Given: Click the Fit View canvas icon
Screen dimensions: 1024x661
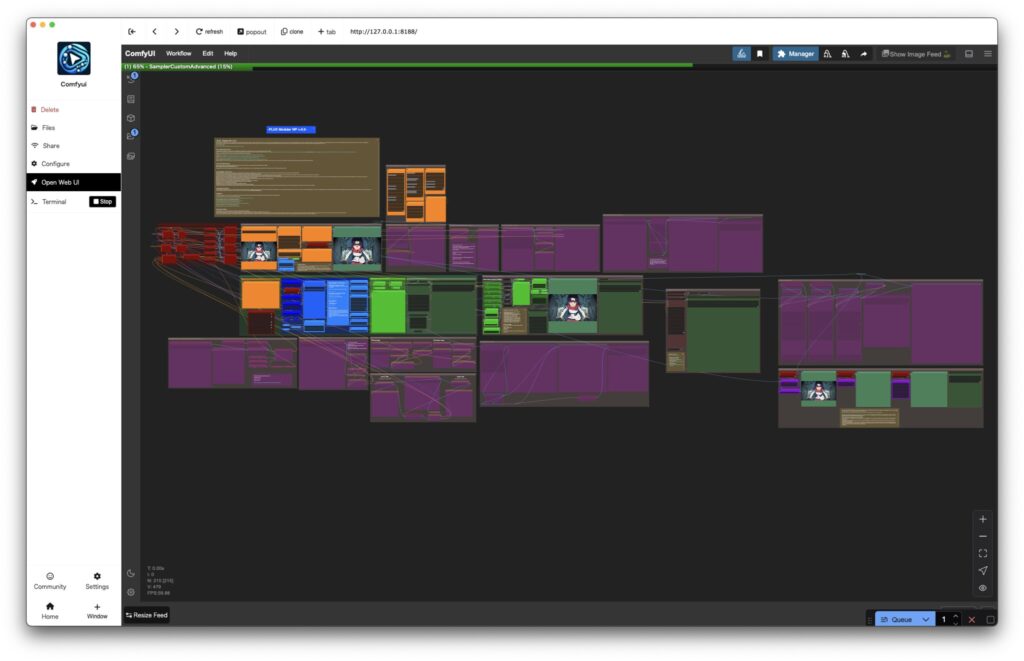Looking at the screenshot, I should pyautogui.click(x=982, y=553).
